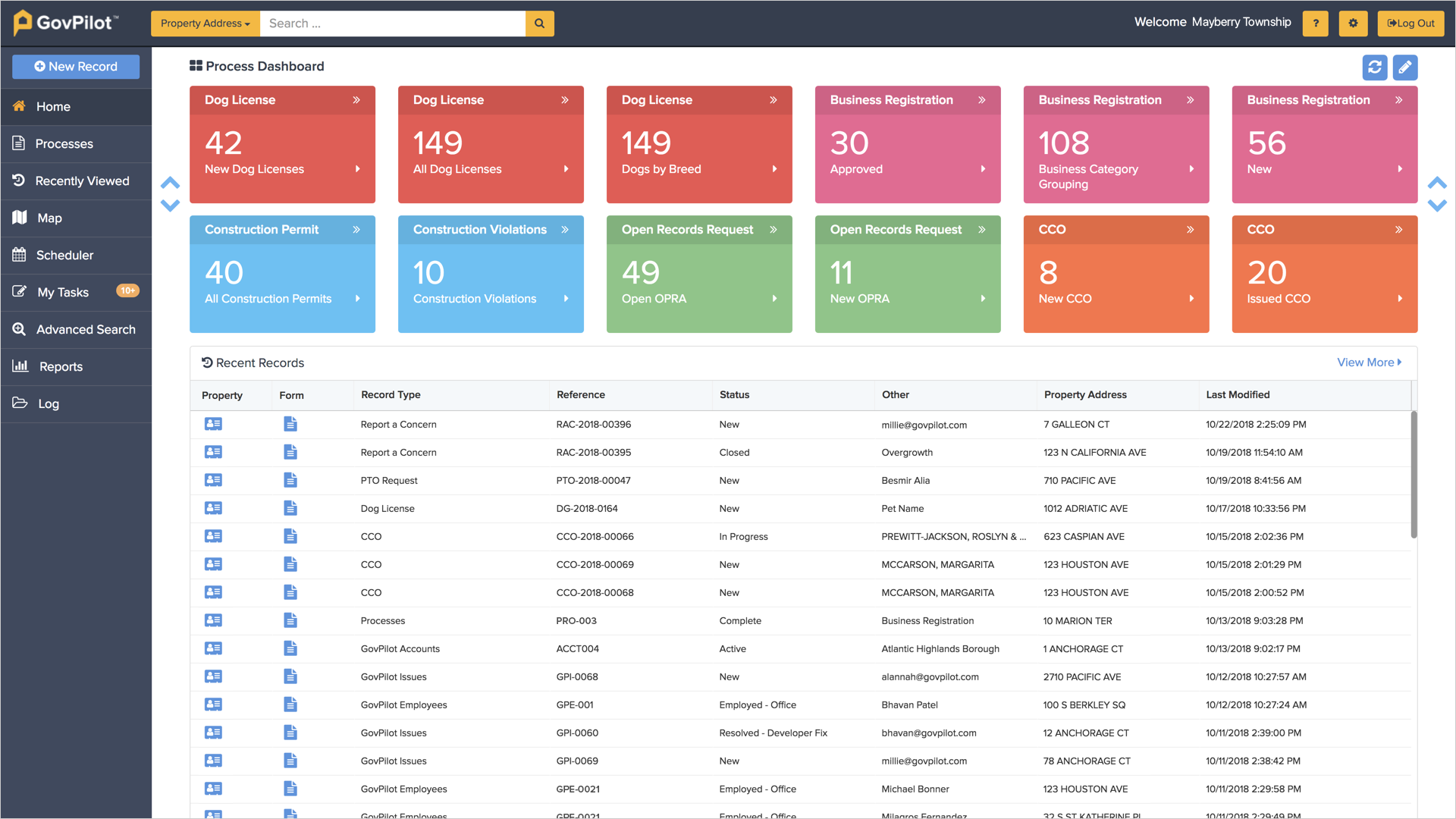Open property card icon for PTO-2018-00047
Viewport: 1456px width, 819px height.
pyautogui.click(x=213, y=480)
